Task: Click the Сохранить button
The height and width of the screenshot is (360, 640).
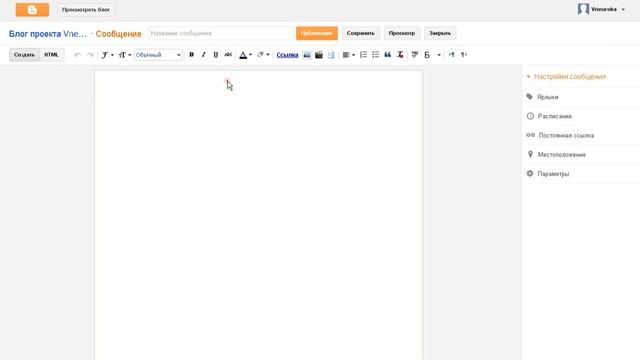Action: point(360,33)
